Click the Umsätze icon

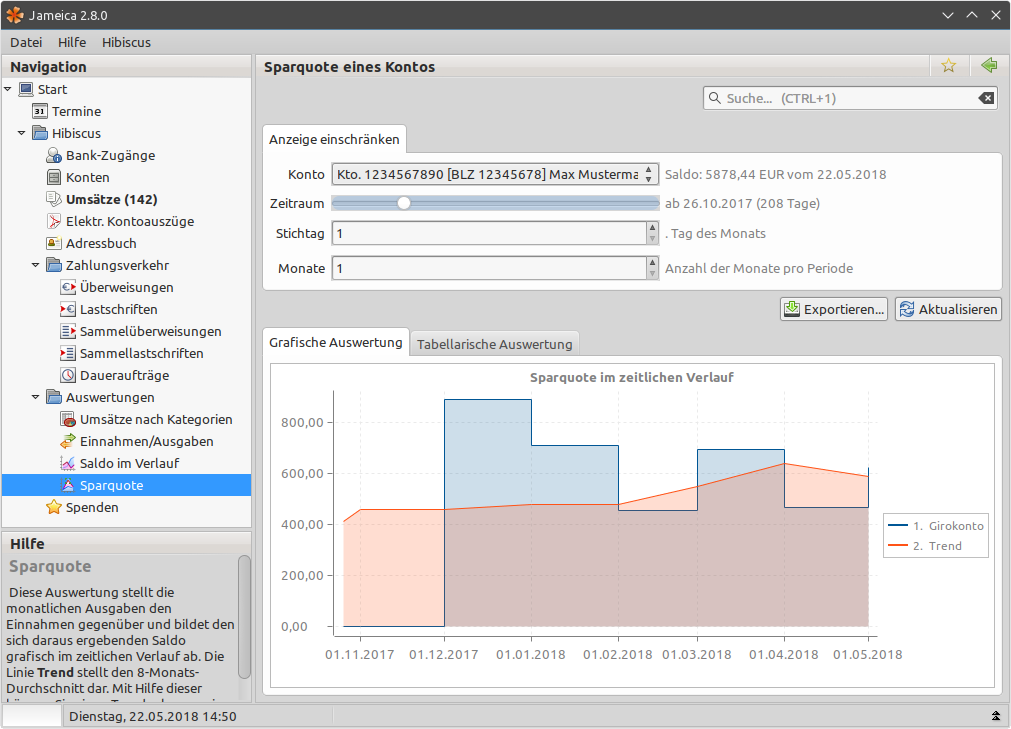[x=54, y=199]
